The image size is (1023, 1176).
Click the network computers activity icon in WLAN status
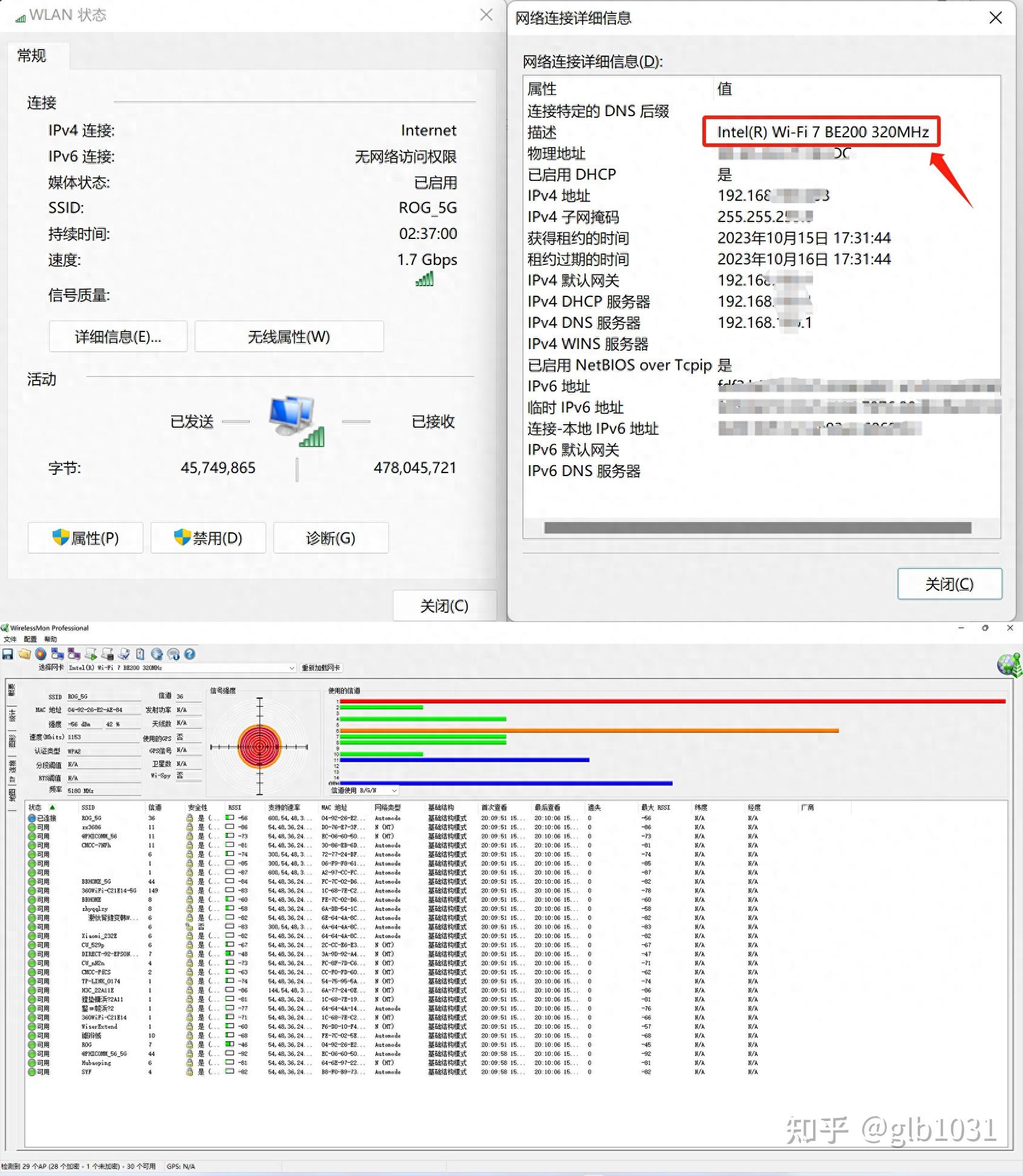(x=296, y=421)
